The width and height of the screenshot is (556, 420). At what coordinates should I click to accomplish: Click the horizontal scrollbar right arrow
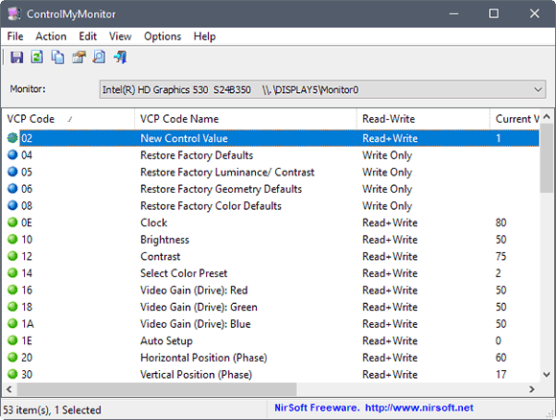(532, 389)
